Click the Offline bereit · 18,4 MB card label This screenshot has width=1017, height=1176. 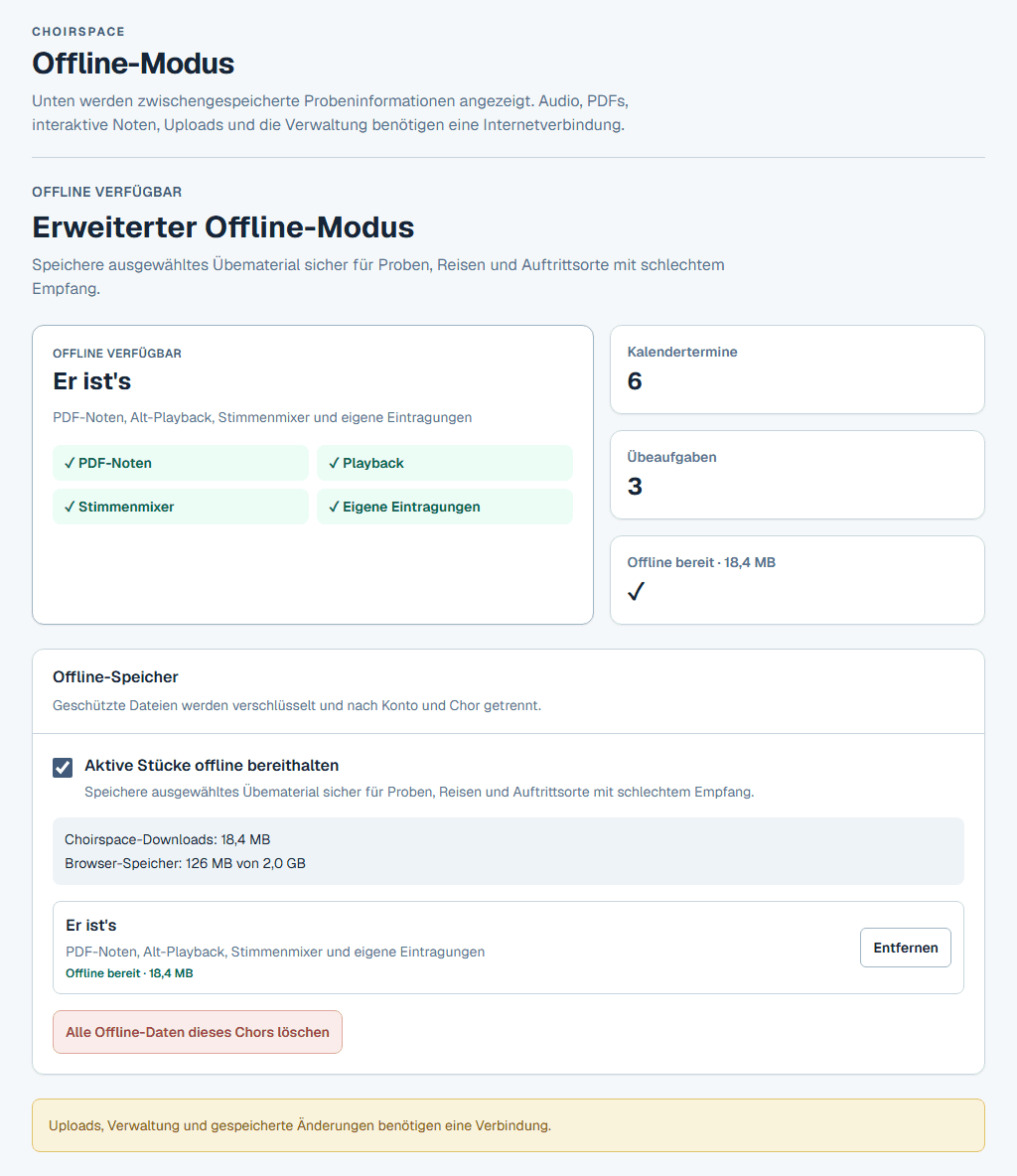[x=701, y=562]
